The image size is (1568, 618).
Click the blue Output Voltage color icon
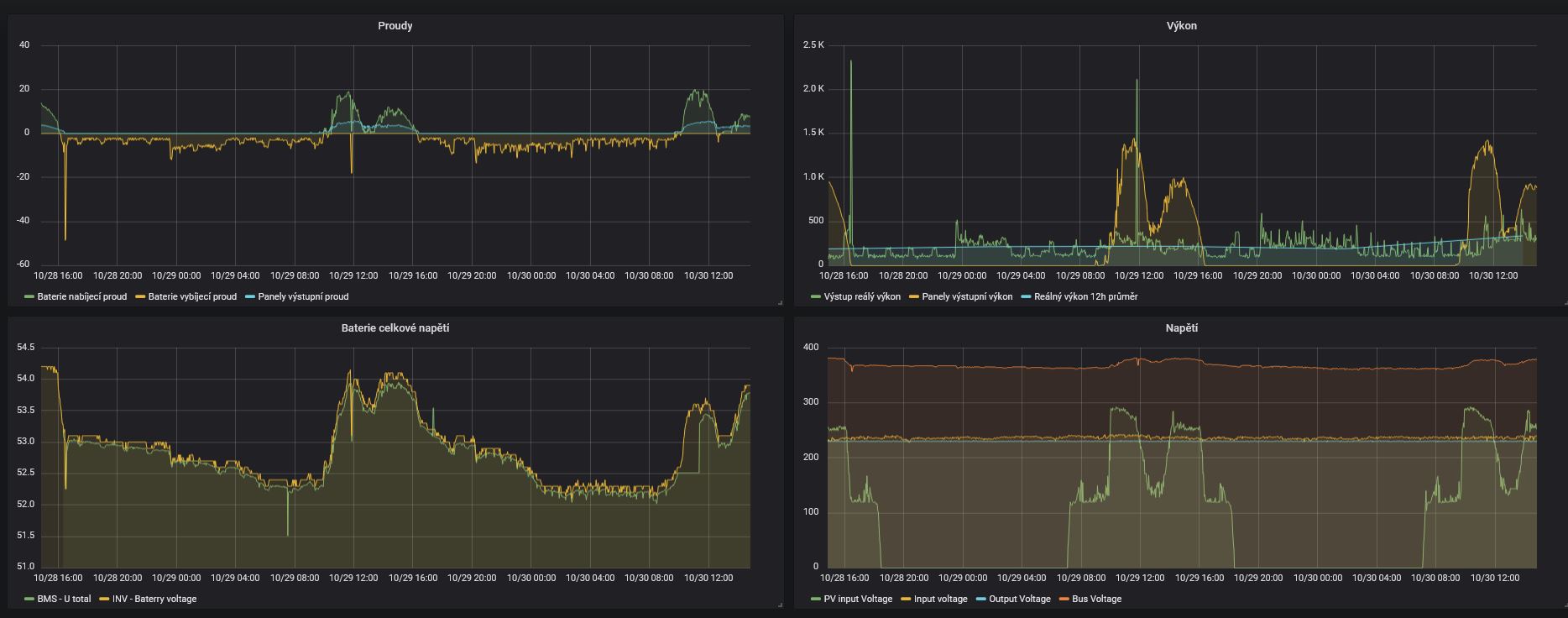click(982, 599)
